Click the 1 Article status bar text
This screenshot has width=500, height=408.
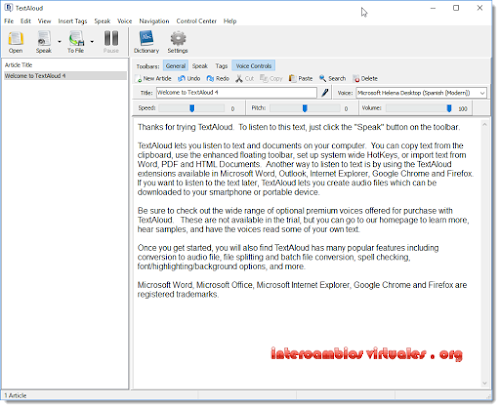pyautogui.click(x=15, y=396)
